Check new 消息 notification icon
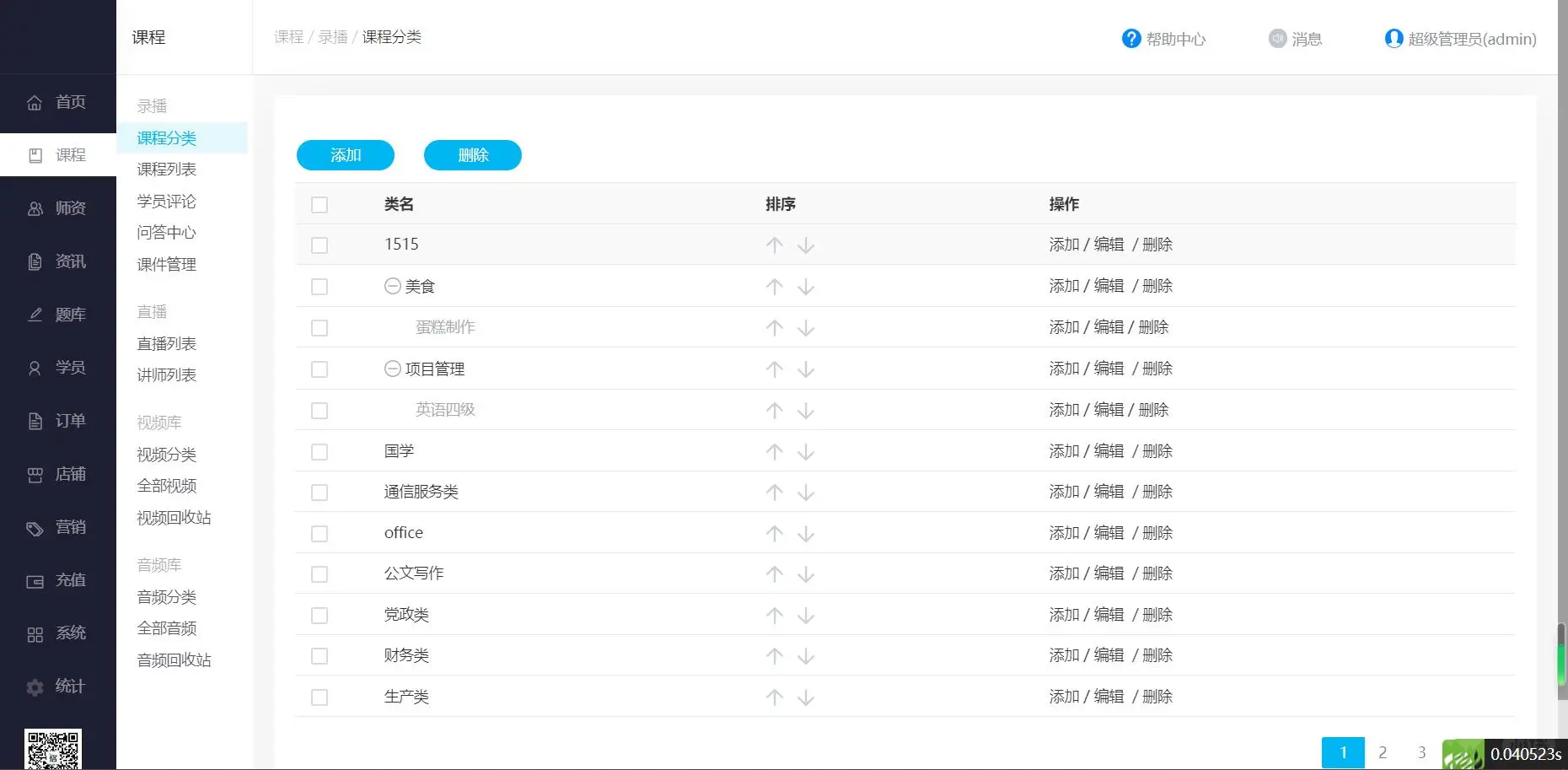 click(1275, 38)
